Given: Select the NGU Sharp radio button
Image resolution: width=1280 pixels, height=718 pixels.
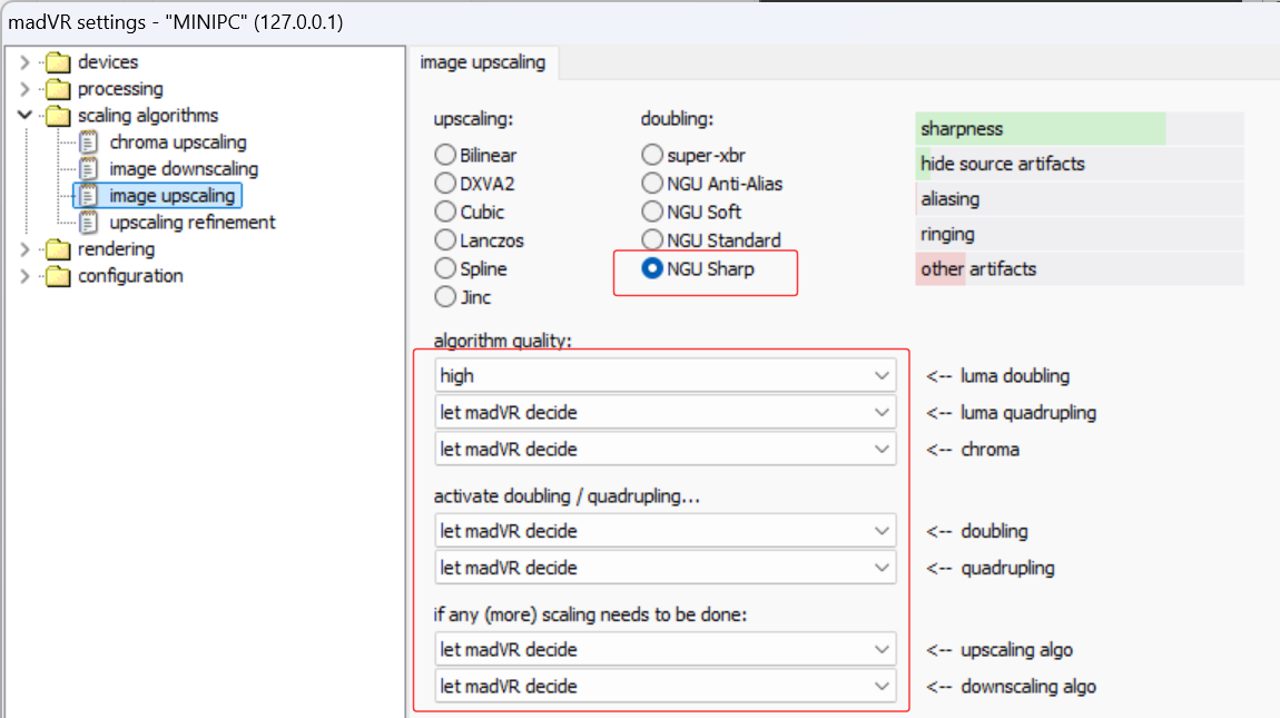Looking at the screenshot, I should click(x=652, y=268).
